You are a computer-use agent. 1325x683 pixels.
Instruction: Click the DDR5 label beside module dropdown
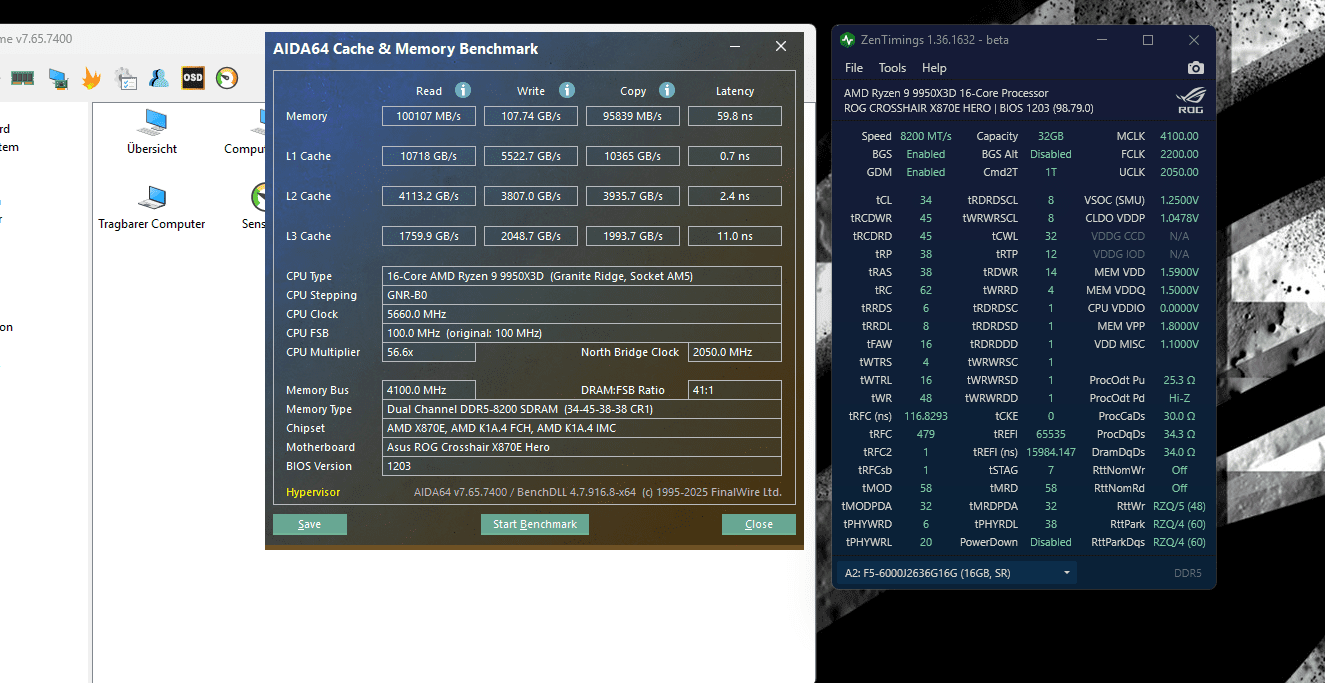pyautogui.click(x=1188, y=573)
